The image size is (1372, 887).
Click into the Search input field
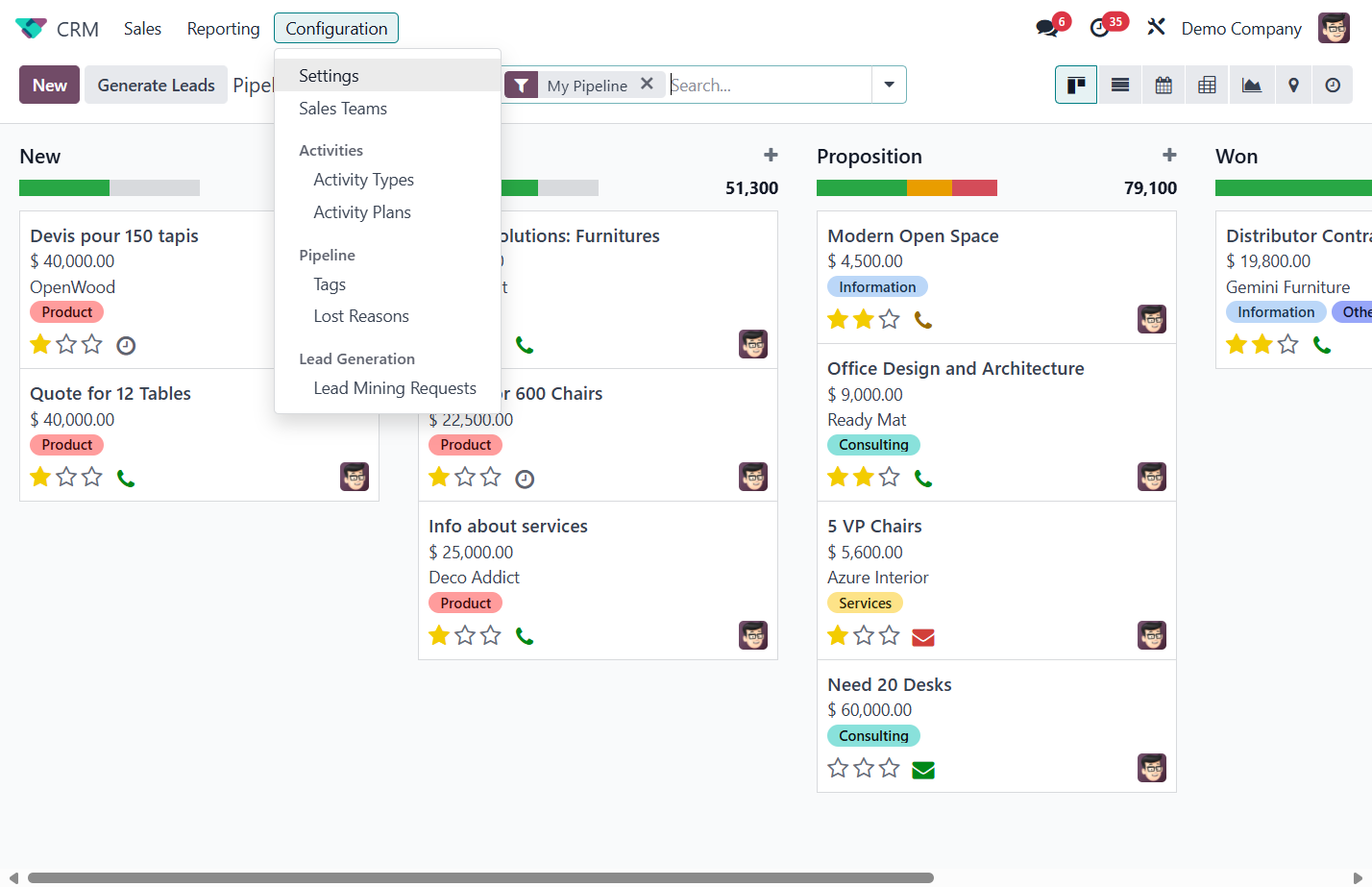tap(769, 85)
